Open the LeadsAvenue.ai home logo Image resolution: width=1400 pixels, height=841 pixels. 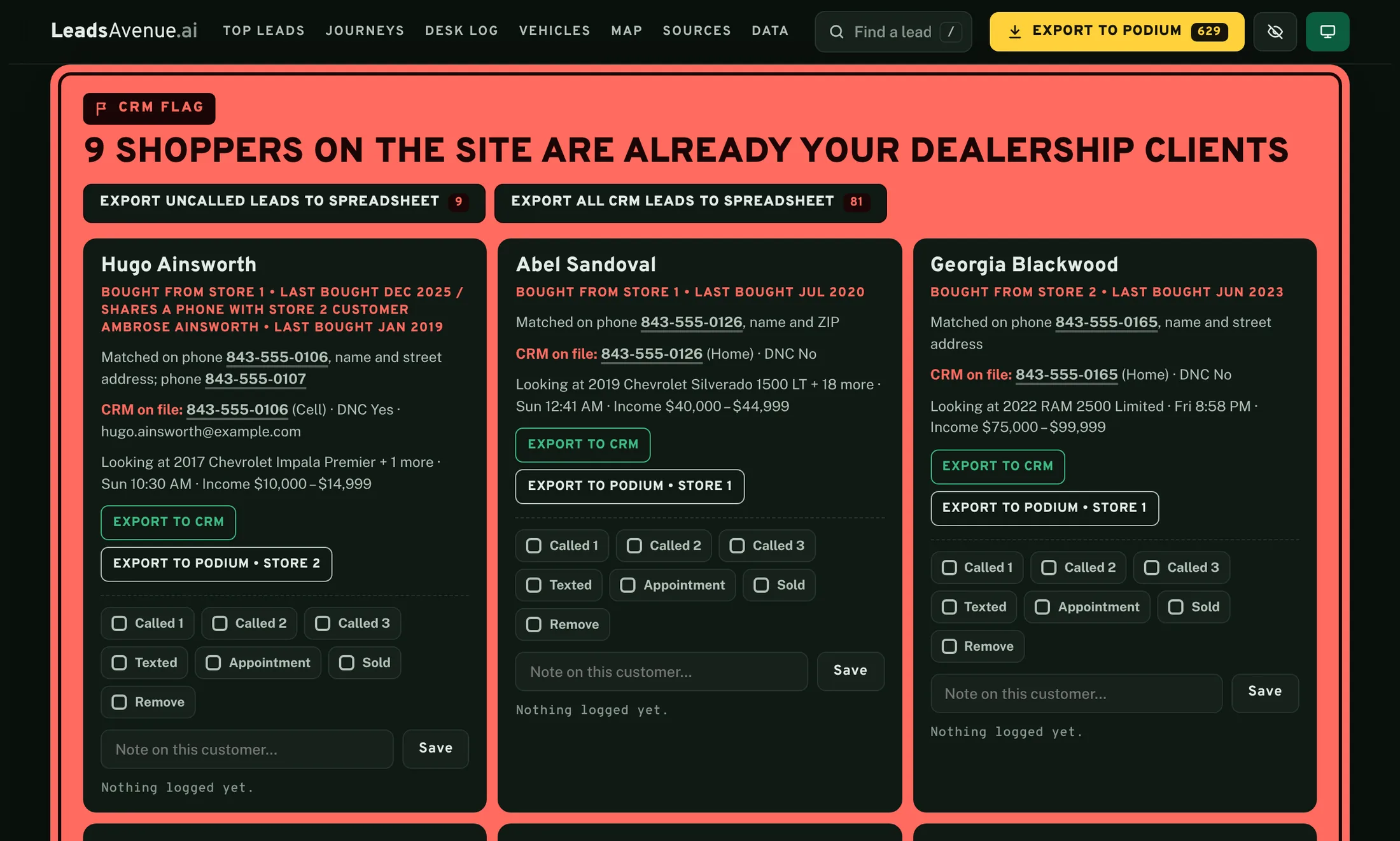124,31
